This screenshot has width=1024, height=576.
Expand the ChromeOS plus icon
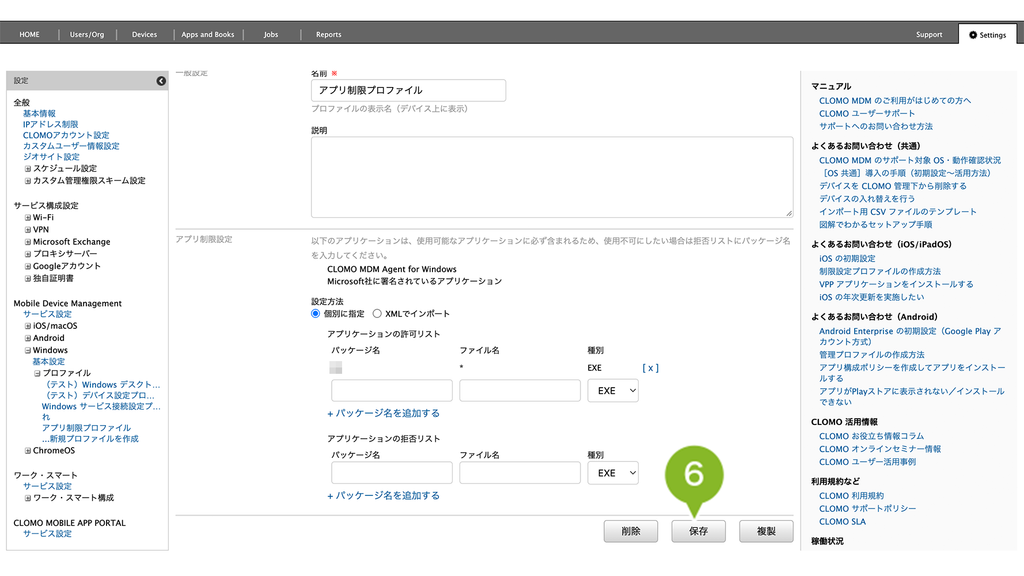28,451
